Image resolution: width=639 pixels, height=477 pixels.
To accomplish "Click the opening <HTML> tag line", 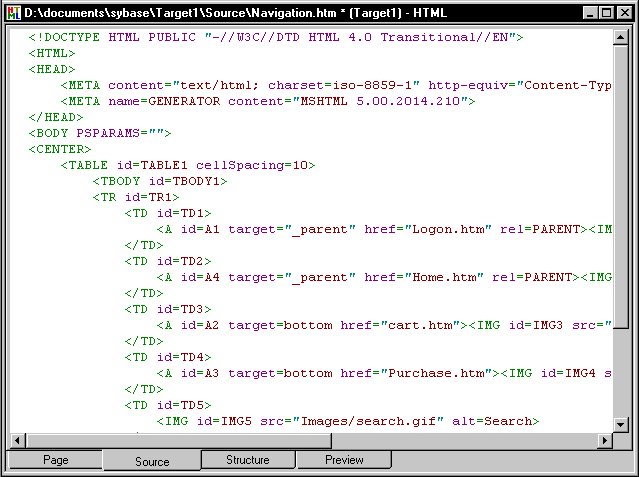I will coord(52,53).
